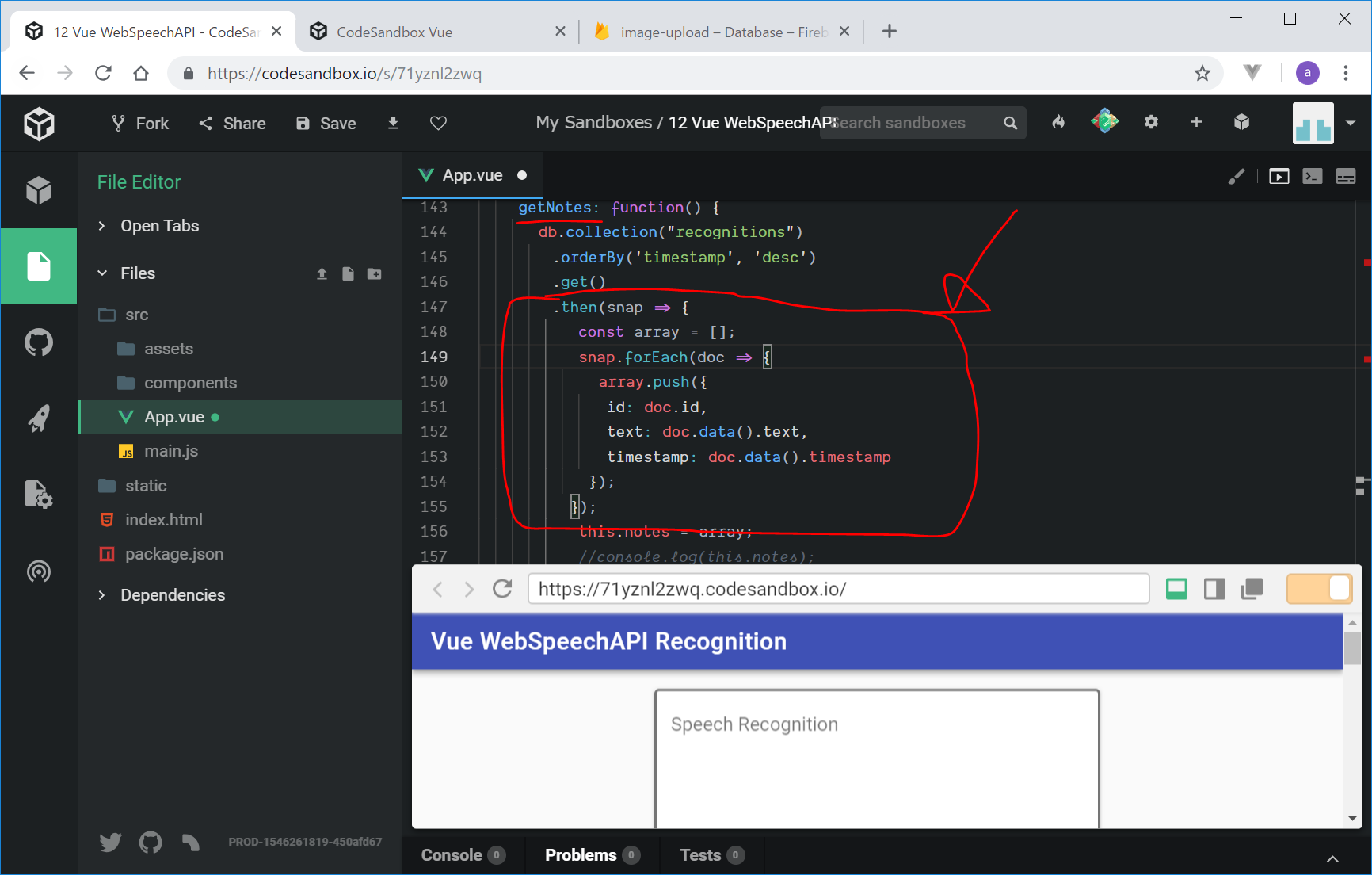Create new file icon in Files header

(x=348, y=273)
